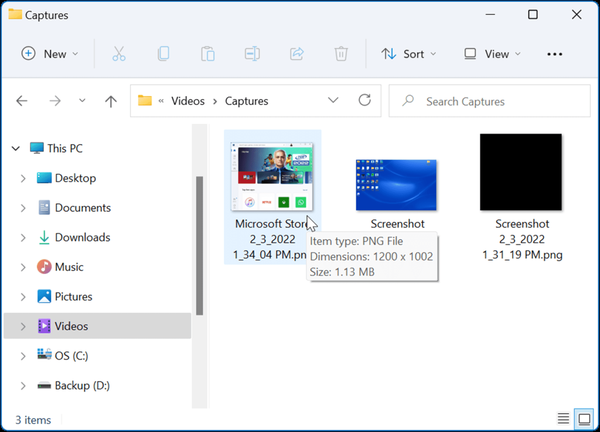Expand the Downloads tree node
The width and height of the screenshot is (600, 432).
[23, 238]
